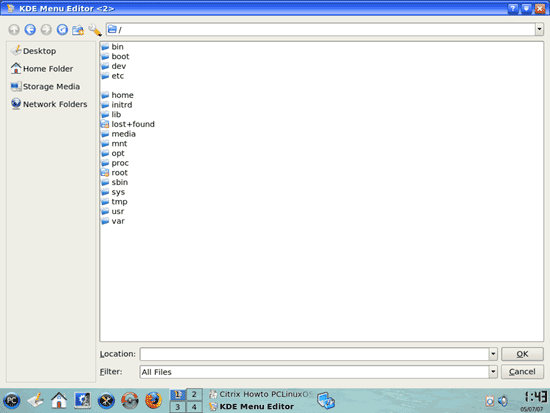Viewport: 550px width, 413px height.
Task: Select the locked lost+found folder
Action: (x=128, y=124)
